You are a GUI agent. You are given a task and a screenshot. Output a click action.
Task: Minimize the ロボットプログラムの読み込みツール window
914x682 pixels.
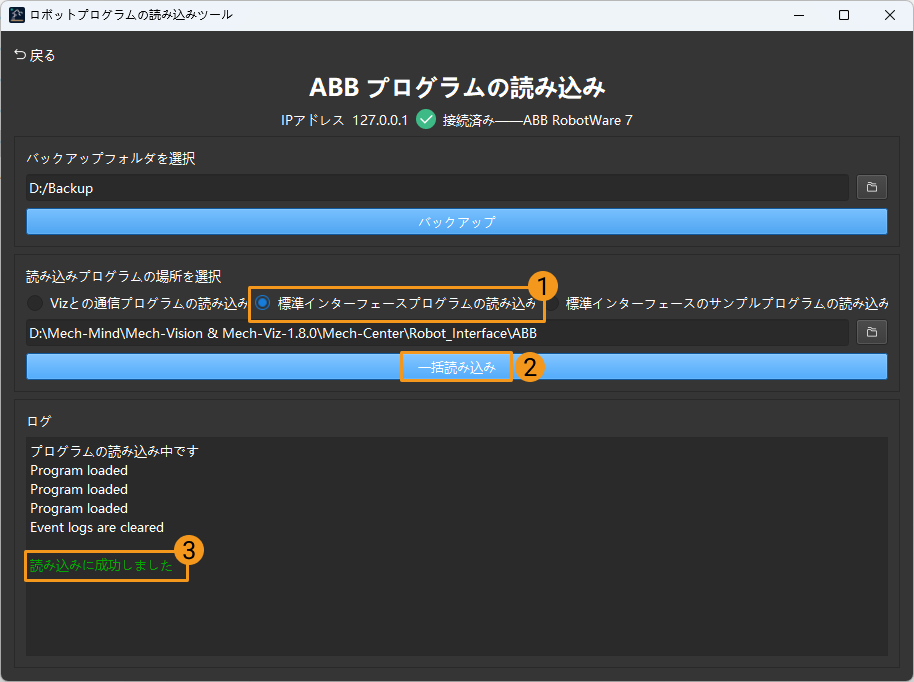click(x=799, y=15)
